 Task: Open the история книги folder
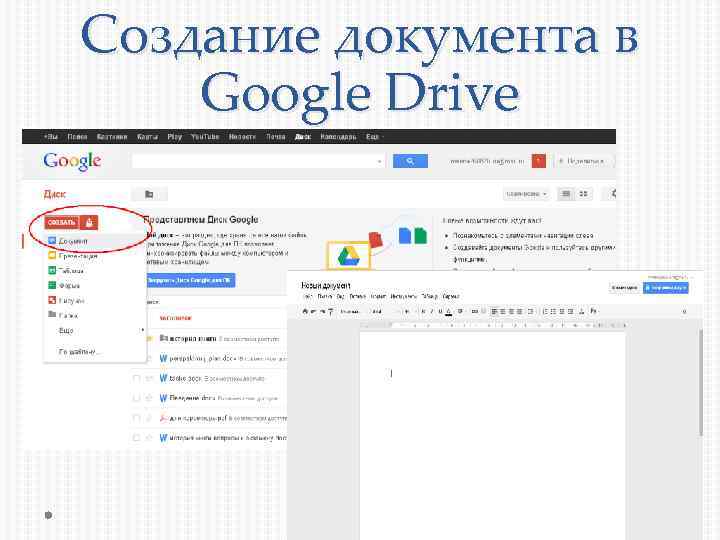[192, 338]
